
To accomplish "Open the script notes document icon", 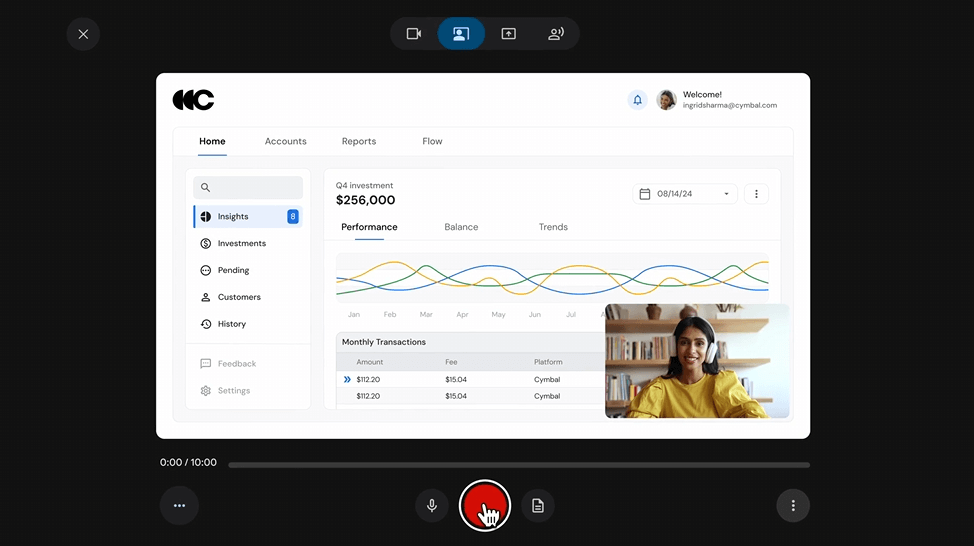I will pos(538,506).
